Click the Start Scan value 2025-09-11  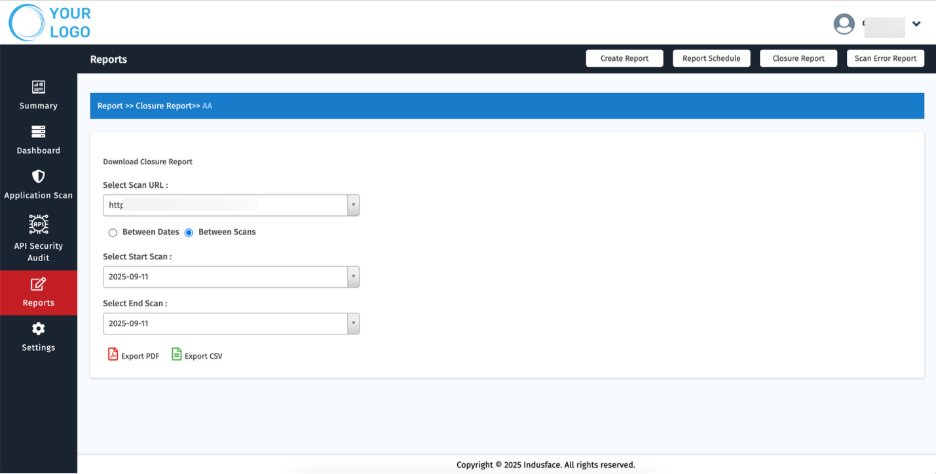tap(128, 277)
